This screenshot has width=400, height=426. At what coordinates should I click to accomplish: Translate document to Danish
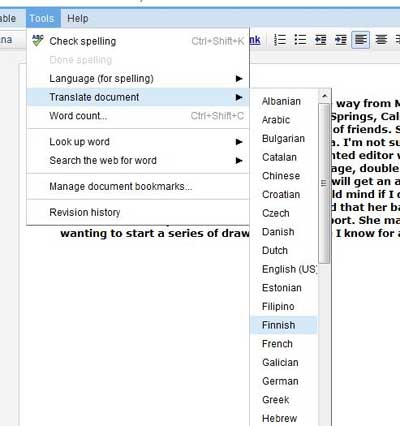(x=284, y=232)
